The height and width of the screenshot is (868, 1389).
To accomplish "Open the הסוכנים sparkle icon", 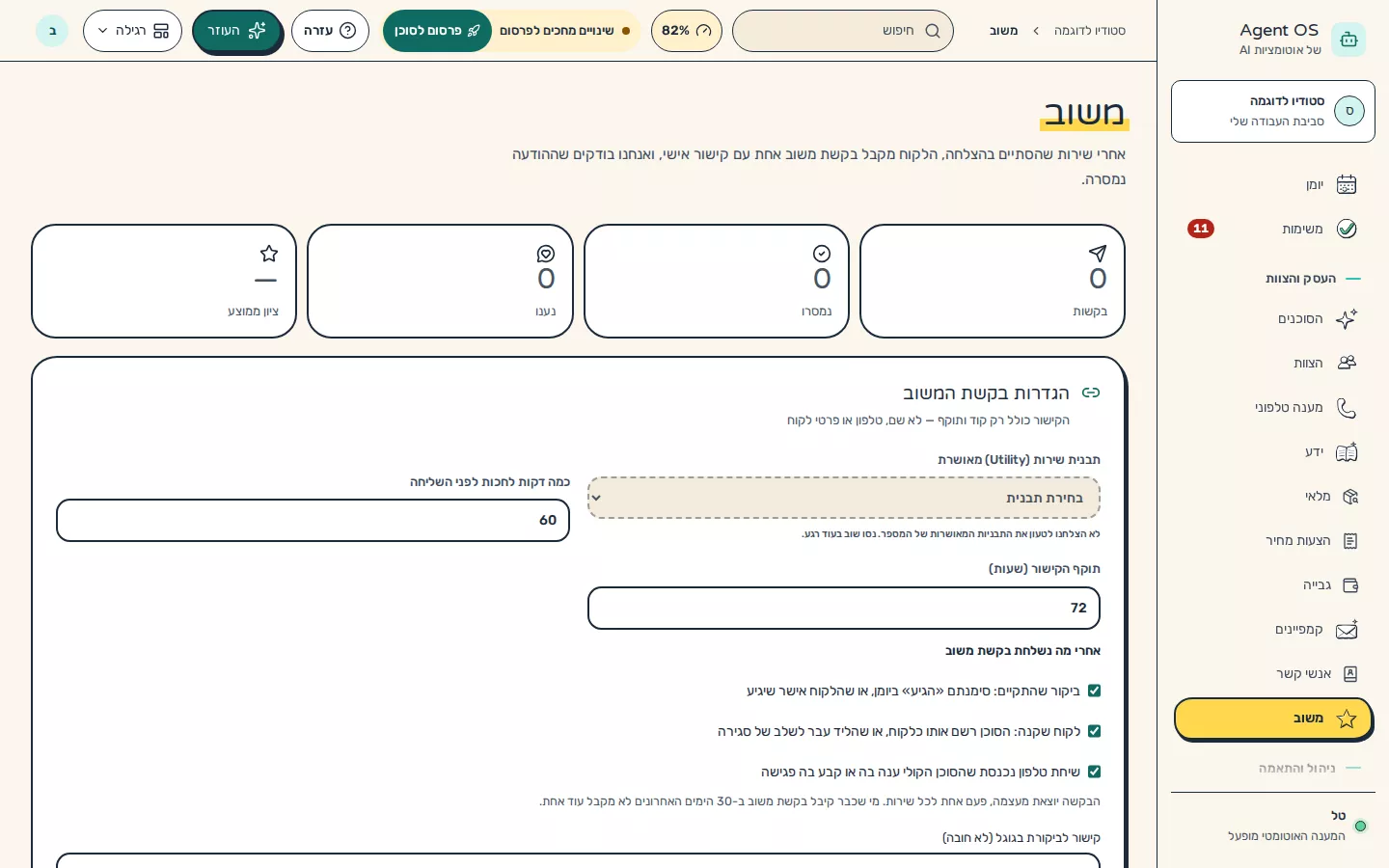I will click(1347, 319).
